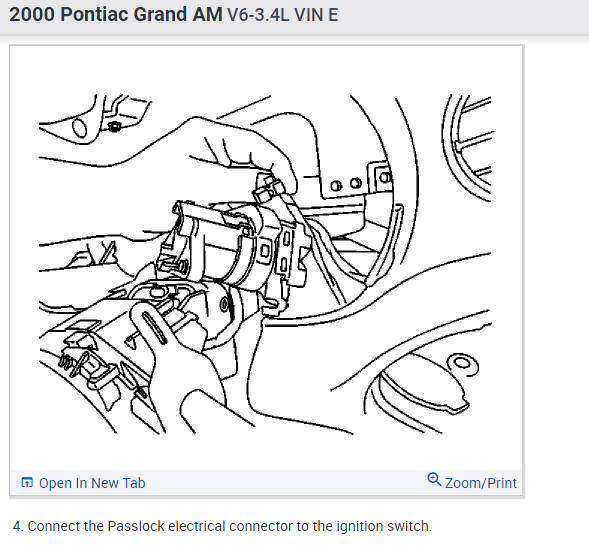Click the round cap in the drawing's lower right
Viewport: 589px width, 551px height.
coord(423,391)
